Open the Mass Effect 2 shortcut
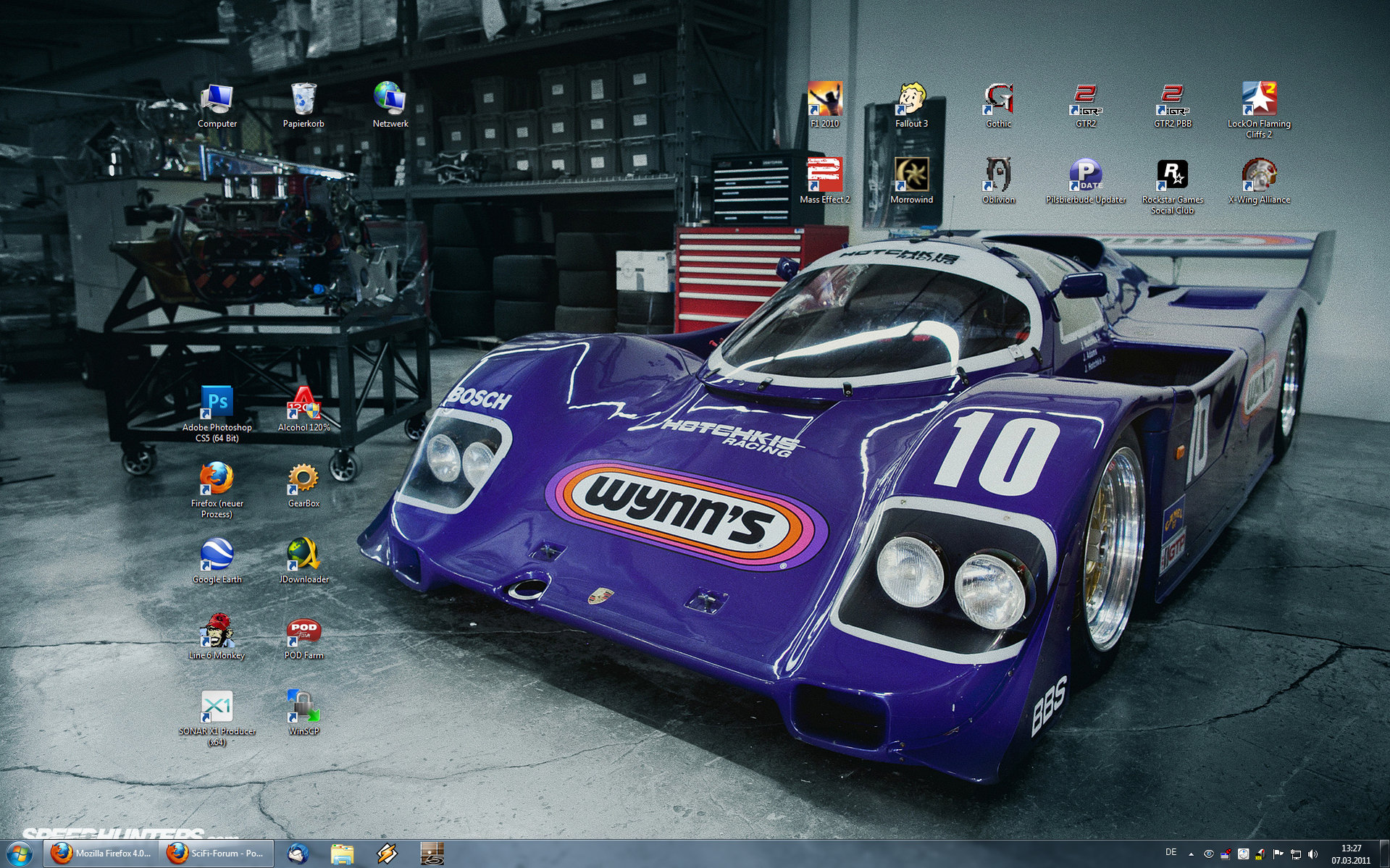The image size is (1390, 868). [824, 175]
